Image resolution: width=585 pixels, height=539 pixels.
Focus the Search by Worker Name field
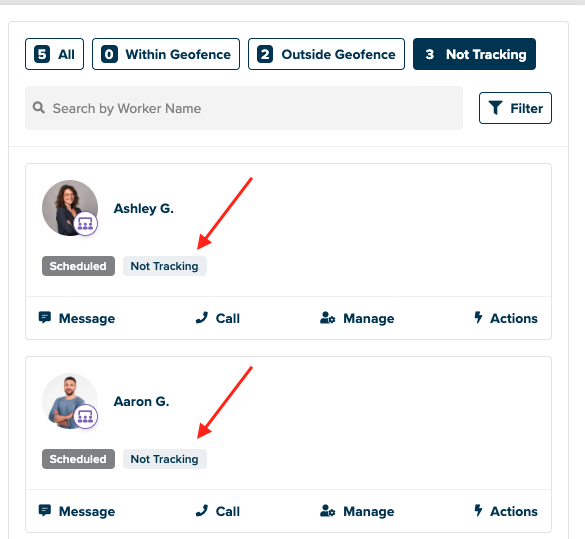point(244,108)
